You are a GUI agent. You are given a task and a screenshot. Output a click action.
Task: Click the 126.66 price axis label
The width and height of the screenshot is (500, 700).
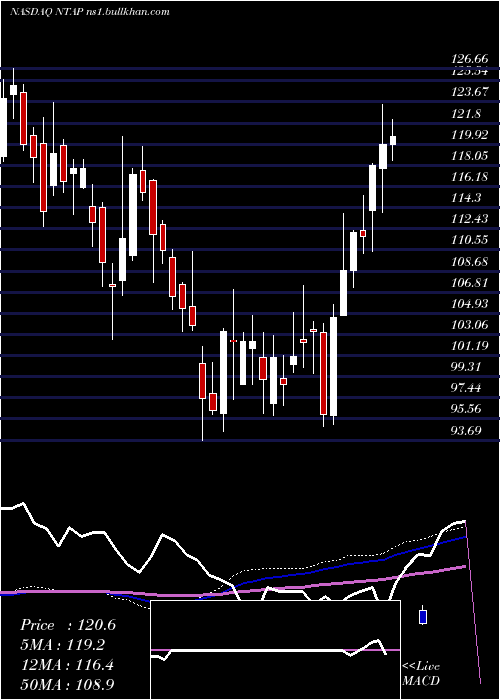(x=469, y=59)
